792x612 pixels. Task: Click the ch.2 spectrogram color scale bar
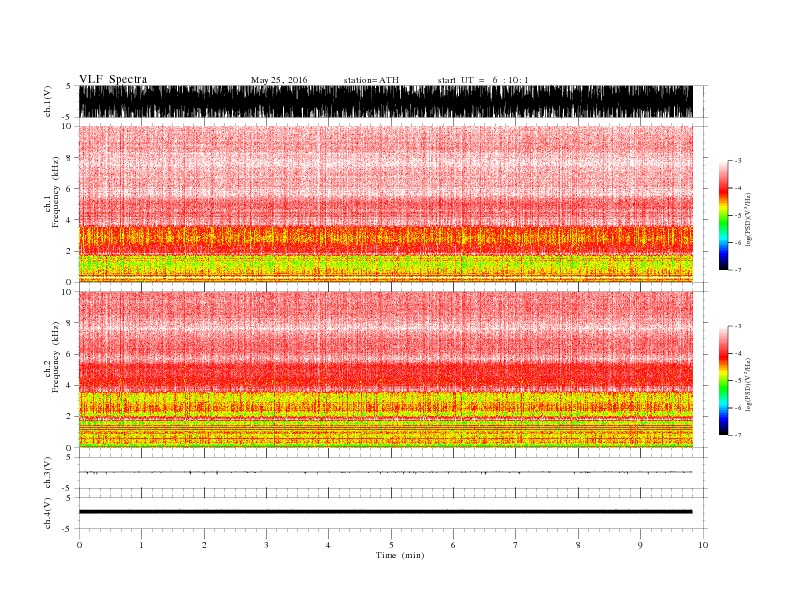click(723, 380)
